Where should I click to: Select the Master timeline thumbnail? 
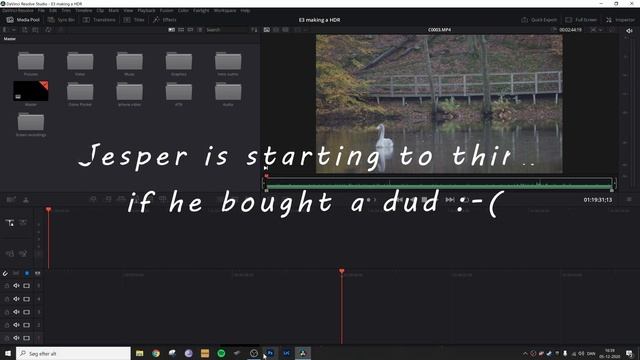(31, 91)
